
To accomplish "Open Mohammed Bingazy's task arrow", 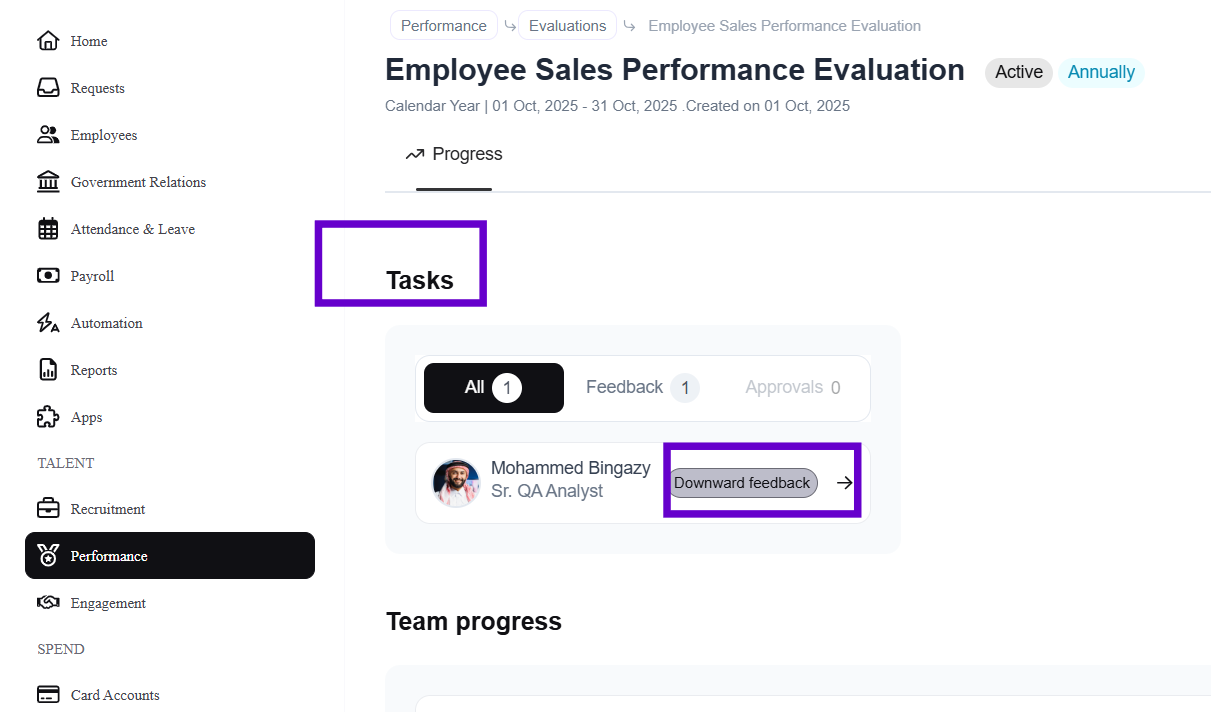I will coord(845,483).
